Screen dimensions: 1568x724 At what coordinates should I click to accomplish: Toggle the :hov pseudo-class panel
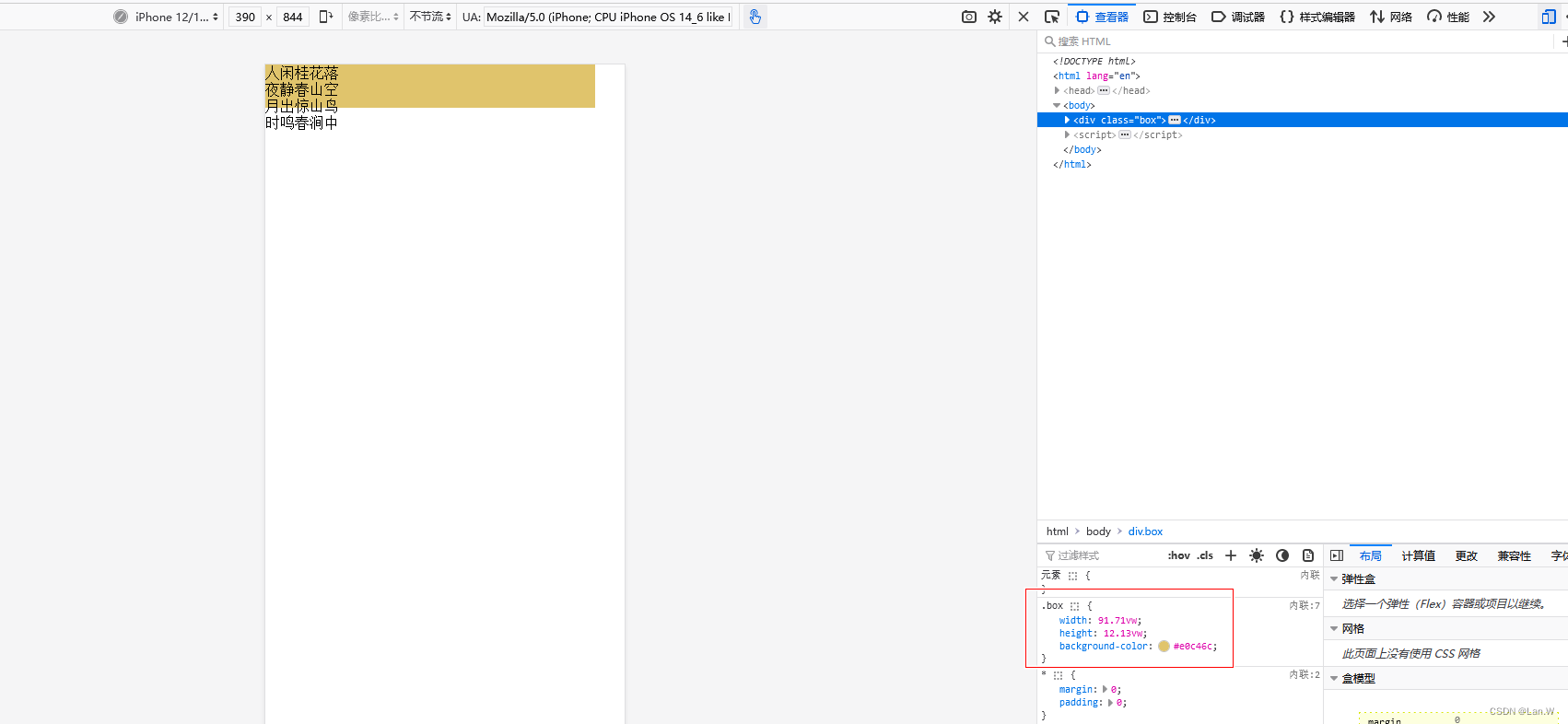pos(1179,555)
